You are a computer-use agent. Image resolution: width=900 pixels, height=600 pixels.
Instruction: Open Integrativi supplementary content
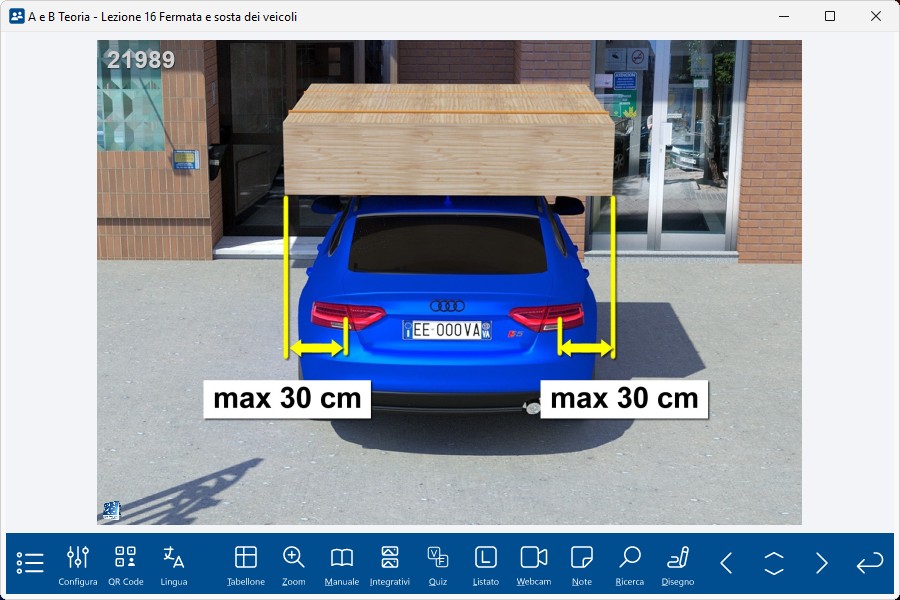(x=390, y=564)
